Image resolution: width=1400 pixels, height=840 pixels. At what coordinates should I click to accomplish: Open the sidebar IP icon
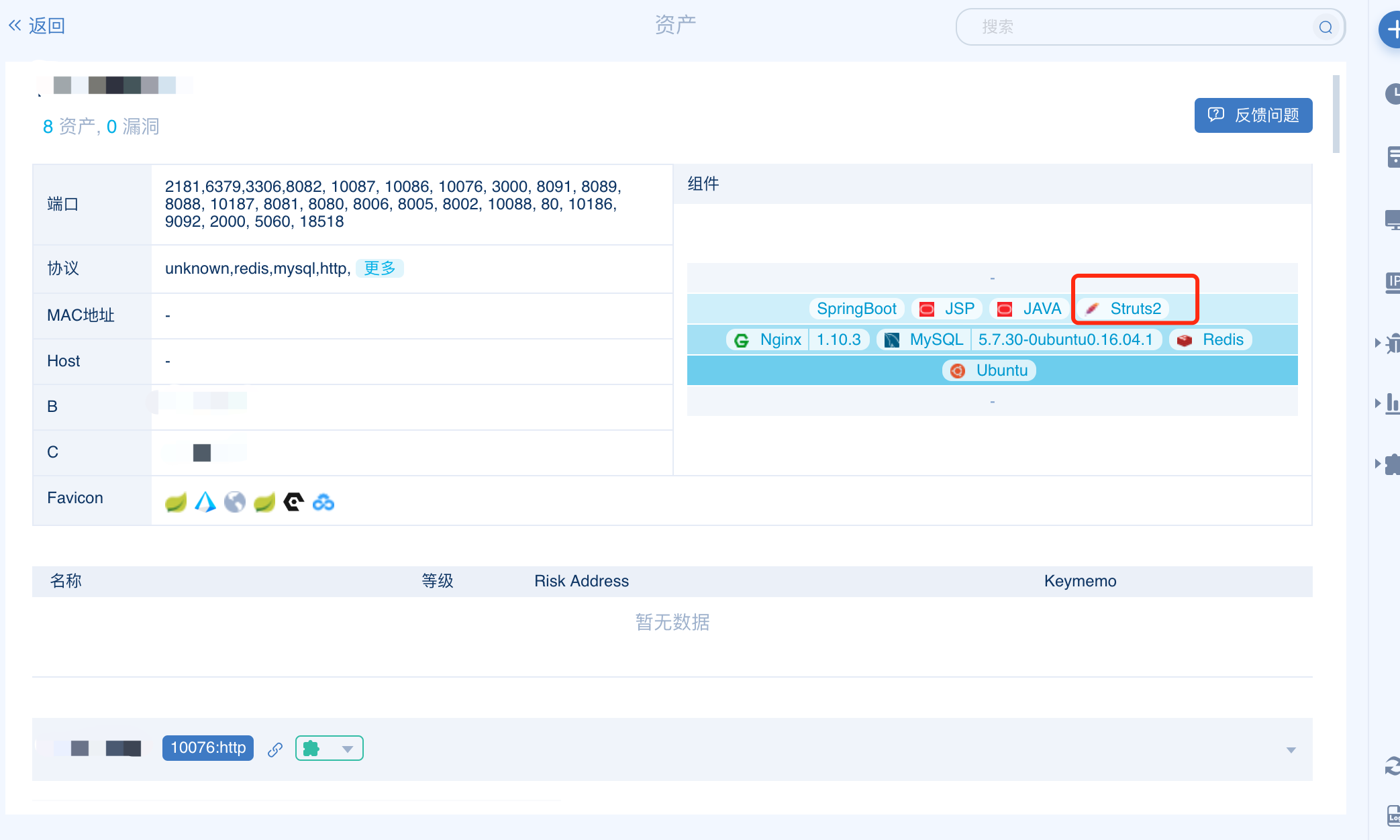1393,282
